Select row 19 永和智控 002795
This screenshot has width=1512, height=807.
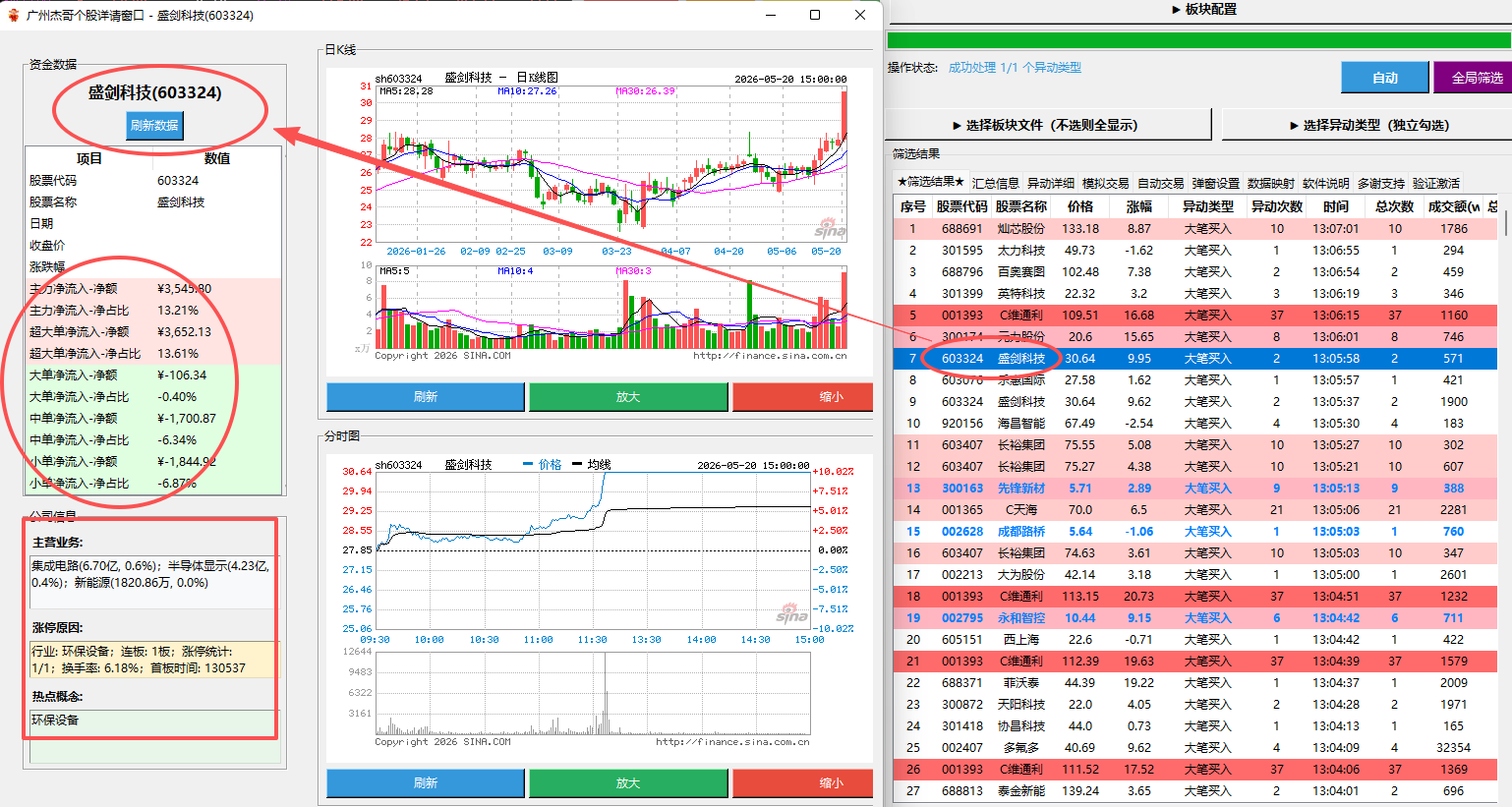(1196, 618)
